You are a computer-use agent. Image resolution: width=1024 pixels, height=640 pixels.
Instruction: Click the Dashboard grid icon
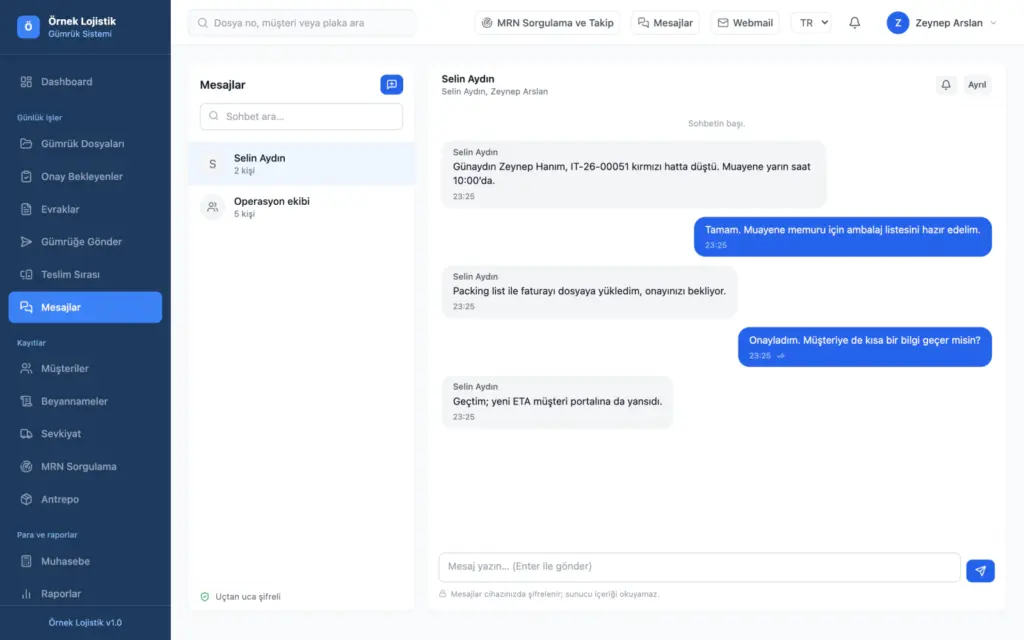(26, 82)
